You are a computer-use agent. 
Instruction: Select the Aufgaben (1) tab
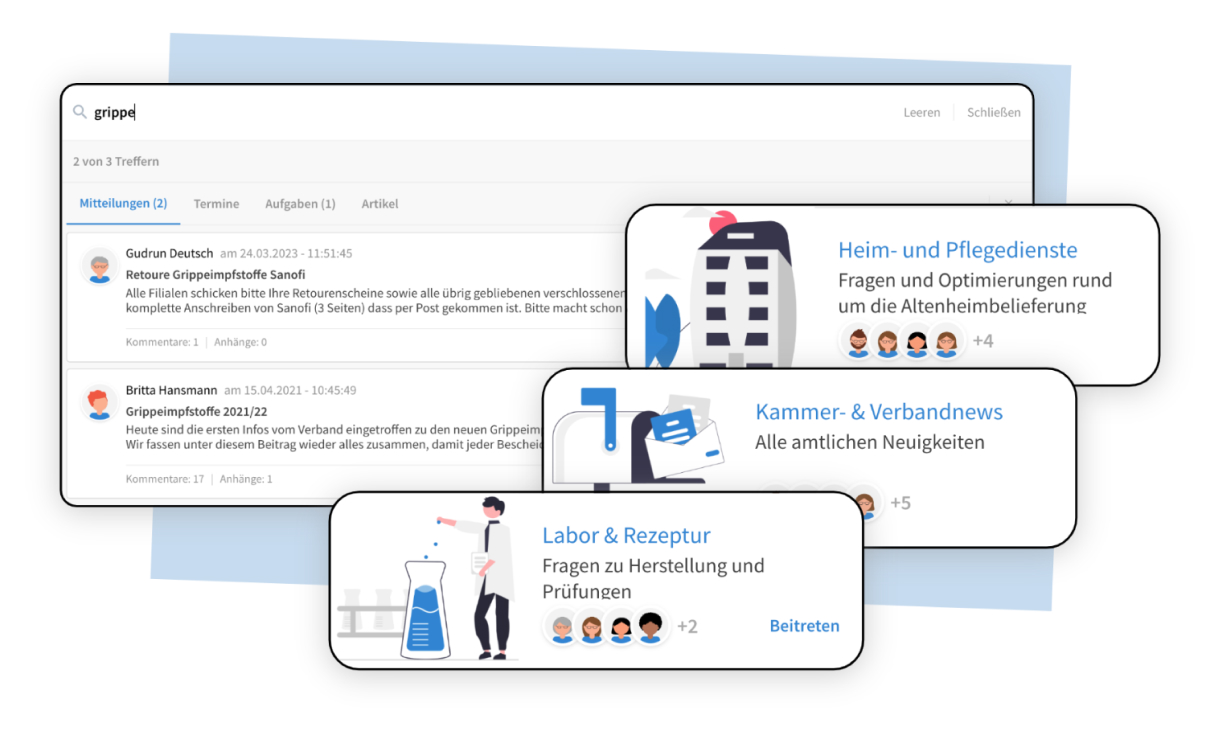[x=300, y=204]
